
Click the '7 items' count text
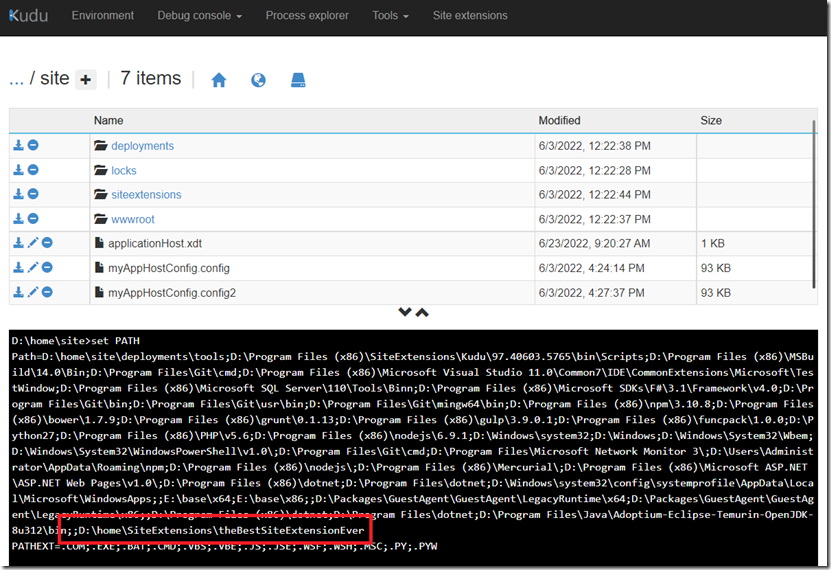point(151,78)
